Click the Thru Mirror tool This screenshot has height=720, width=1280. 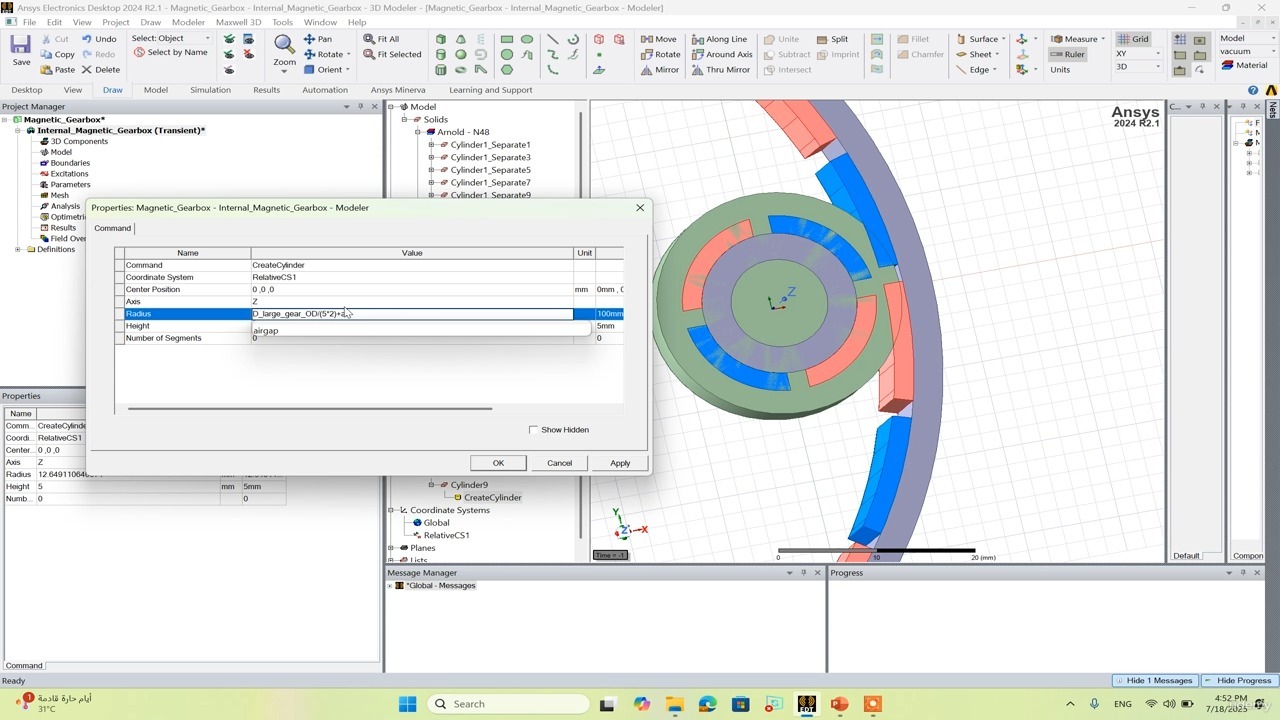(719, 70)
